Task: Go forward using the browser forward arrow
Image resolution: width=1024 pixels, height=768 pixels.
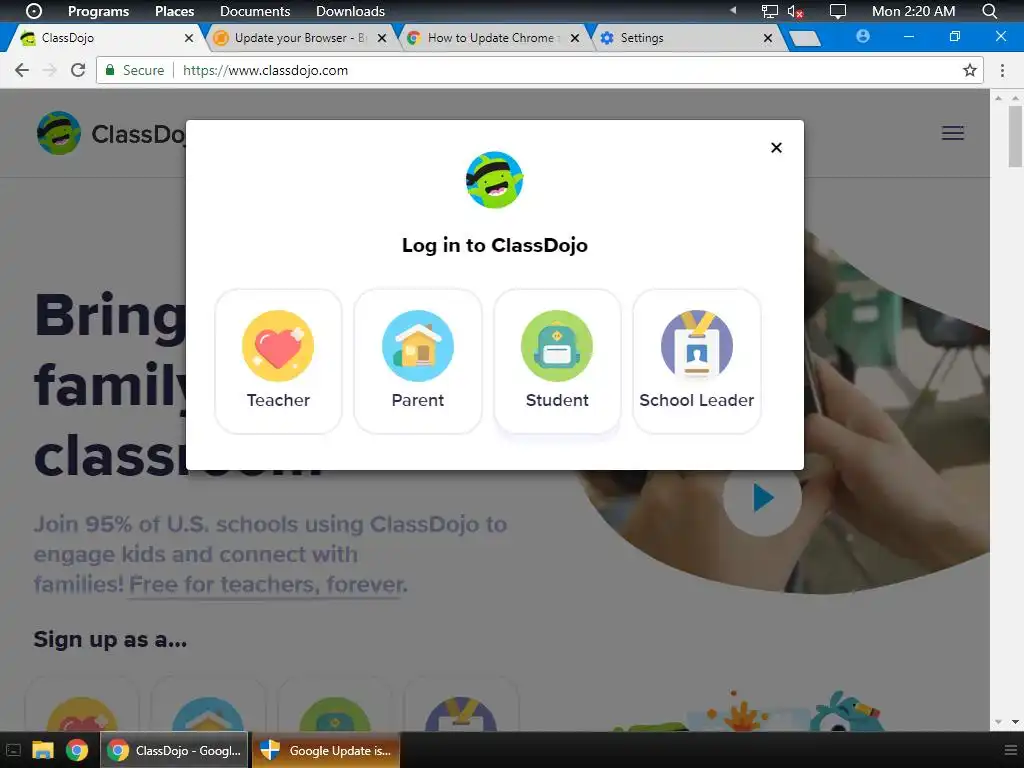Action: (50, 70)
